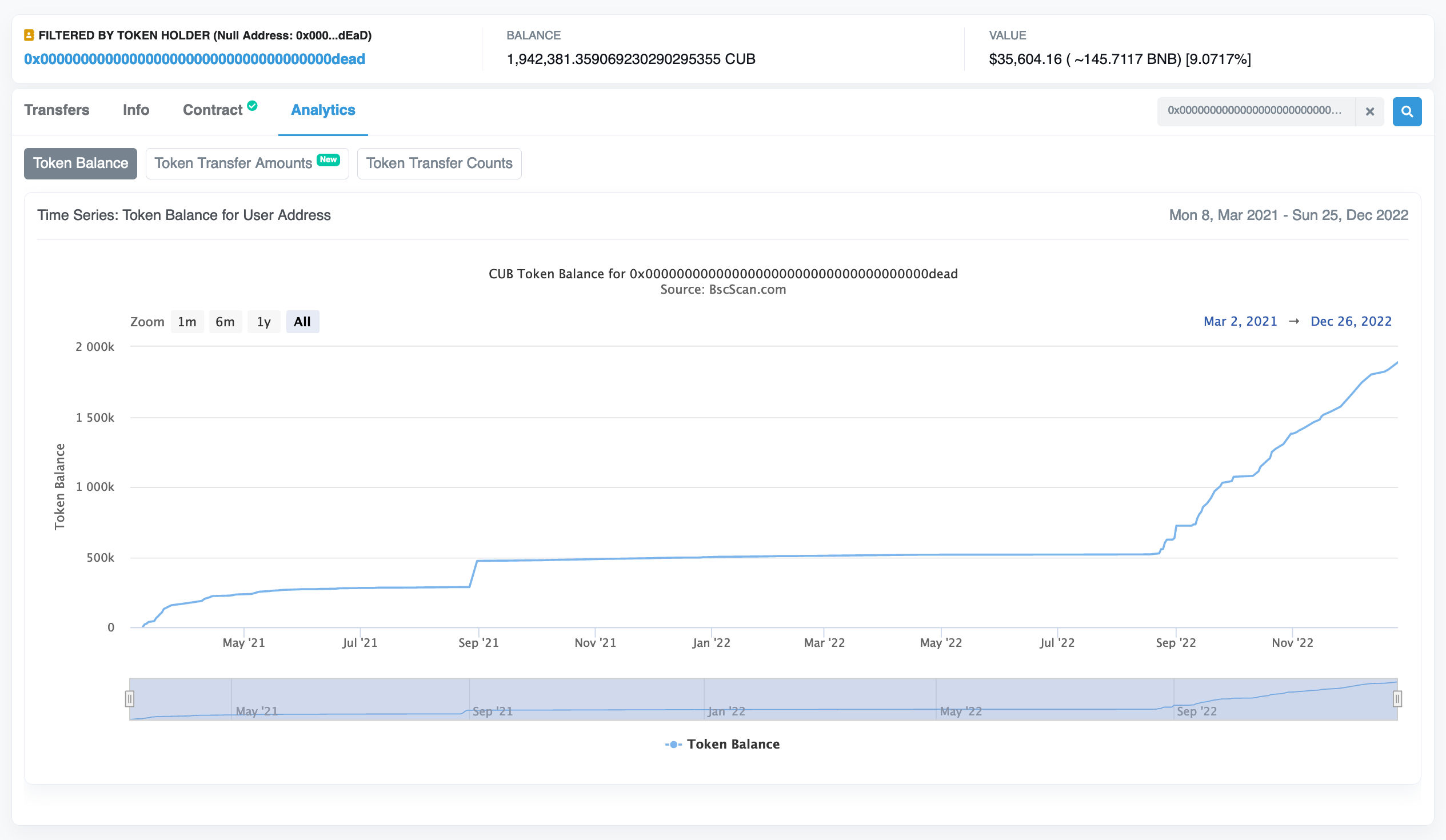Click the Jan '22 x-axis label
This screenshot has width=1446, height=840.
711,643
